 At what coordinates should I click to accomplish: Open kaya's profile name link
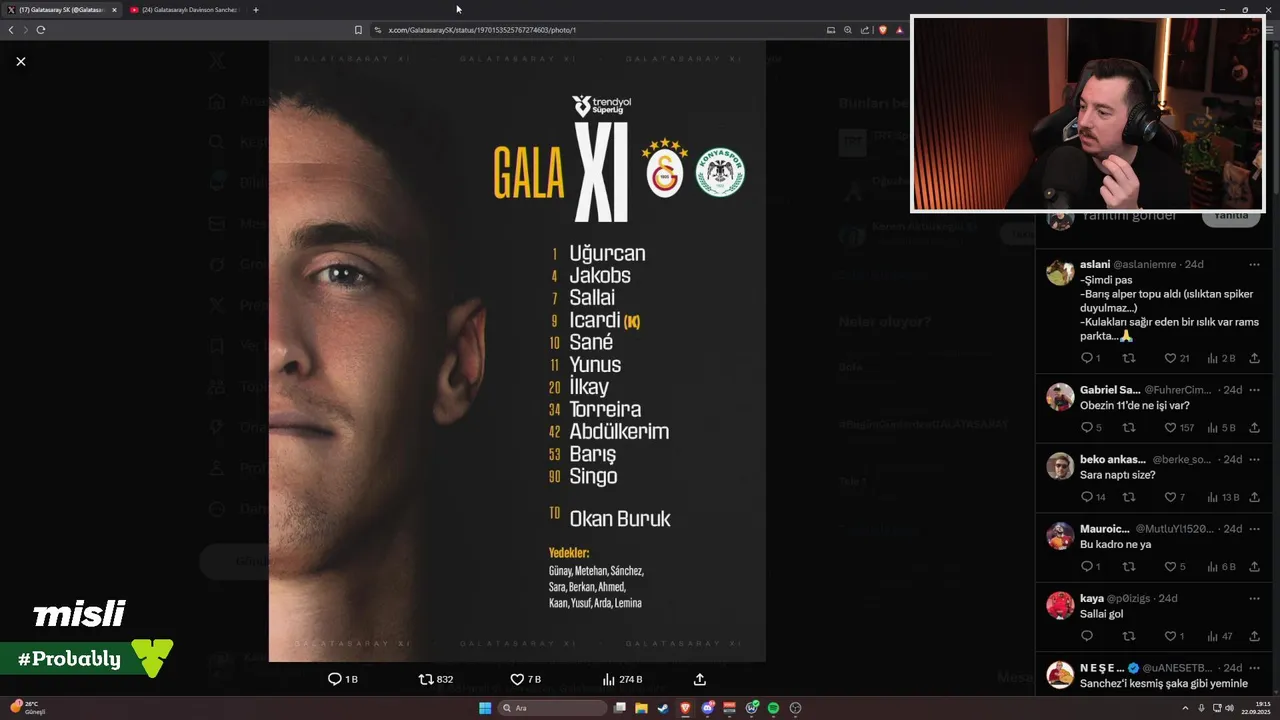(x=1091, y=598)
